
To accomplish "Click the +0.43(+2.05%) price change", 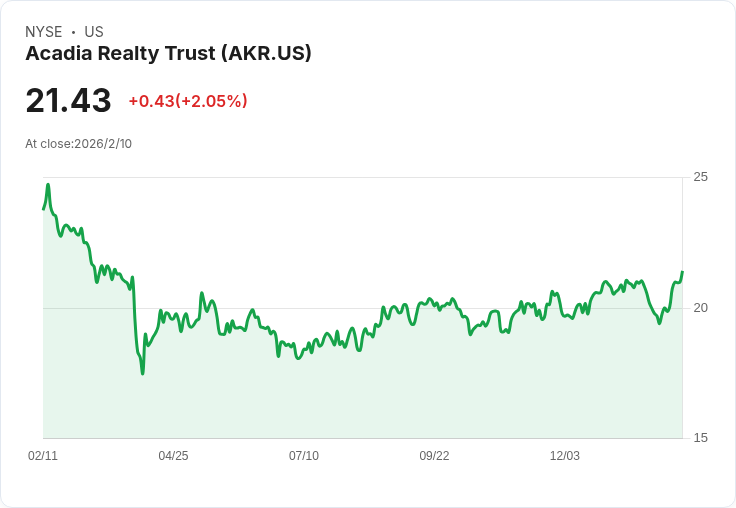I will pyautogui.click(x=188, y=101).
